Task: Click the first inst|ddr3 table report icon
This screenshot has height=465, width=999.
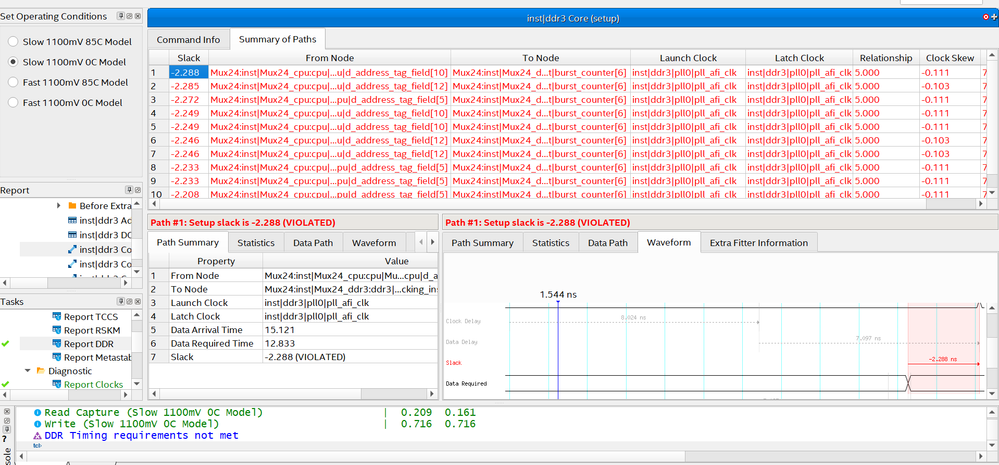Action: point(71,220)
